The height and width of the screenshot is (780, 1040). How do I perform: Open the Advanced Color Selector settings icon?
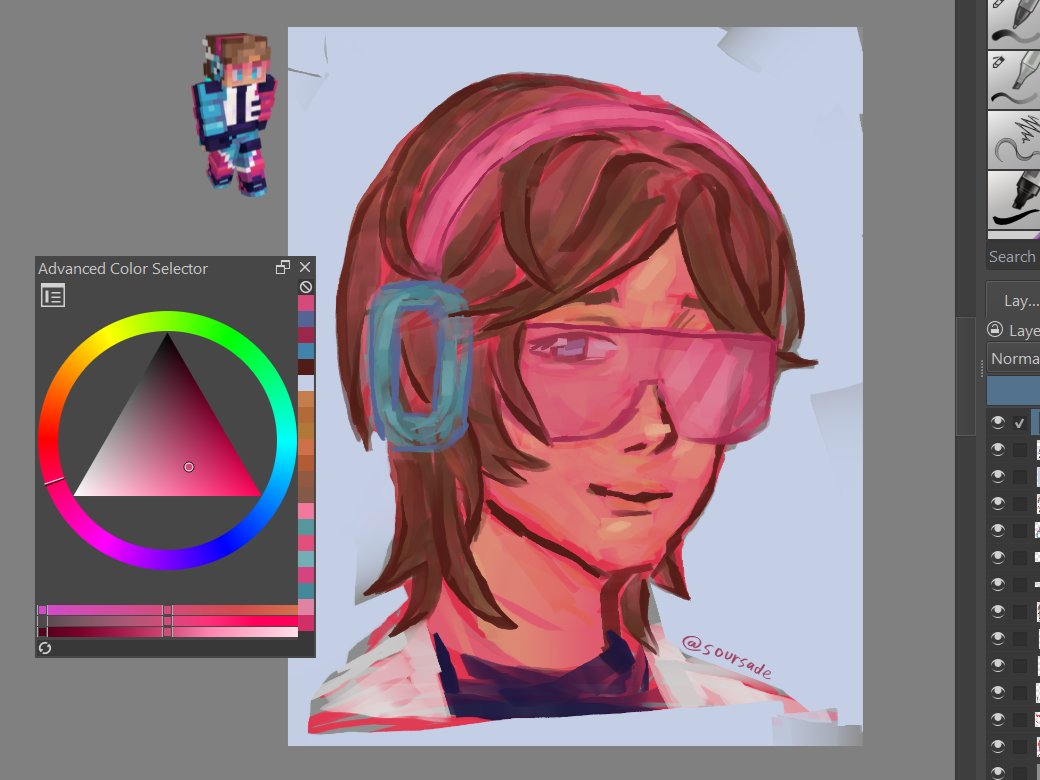click(52, 296)
